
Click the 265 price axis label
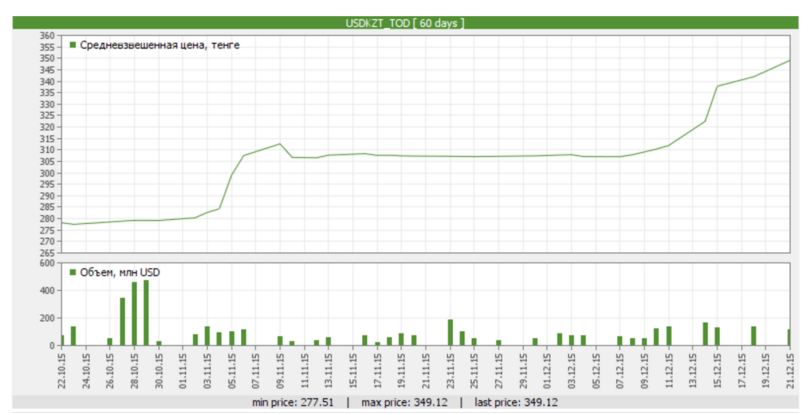click(46, 253)
